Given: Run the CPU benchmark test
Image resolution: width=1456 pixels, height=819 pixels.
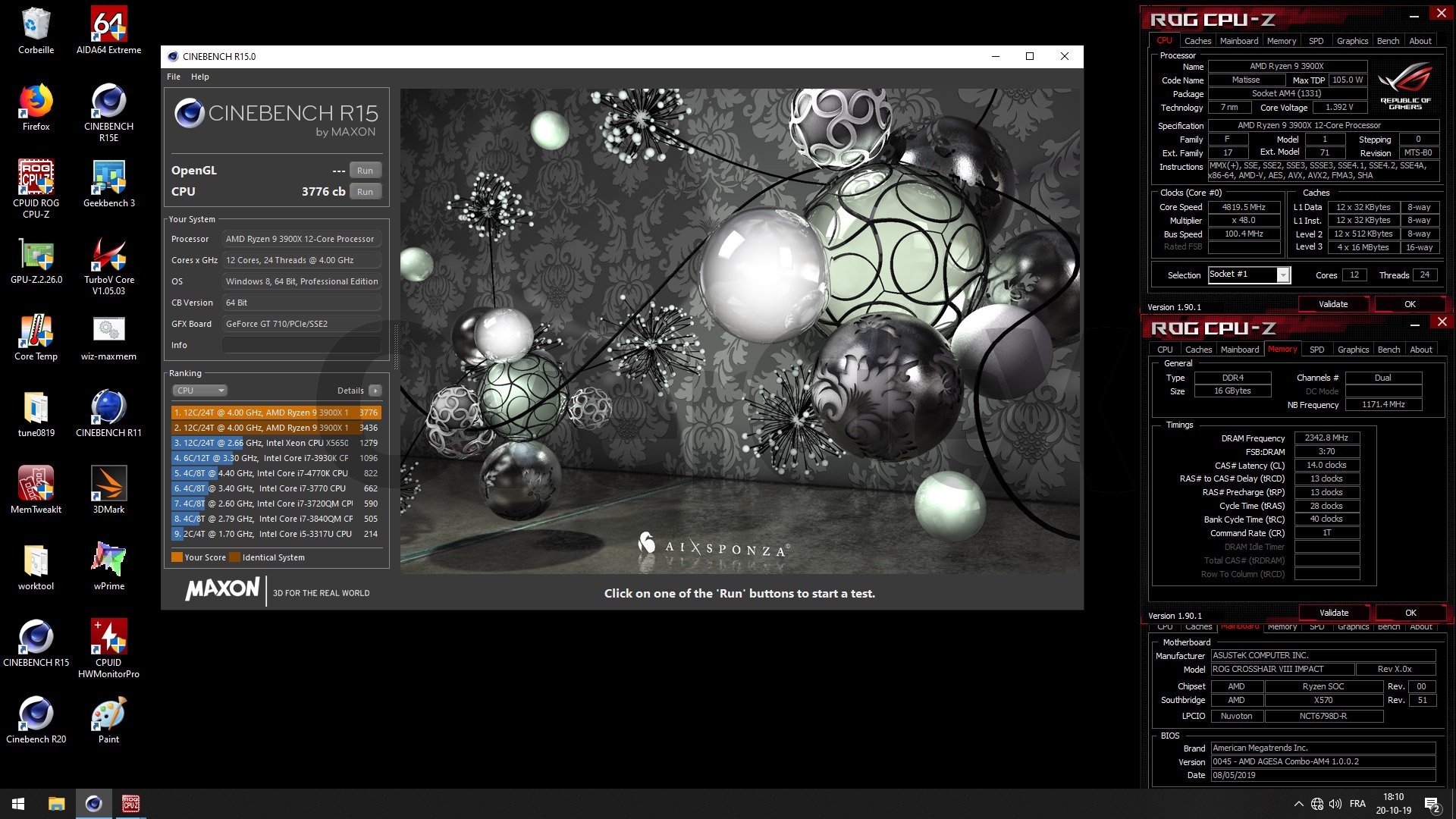Looking at the screenshot, I should (365, 192).
